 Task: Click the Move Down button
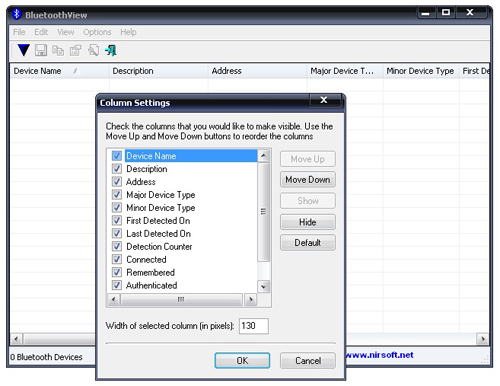tap(308, 180)
